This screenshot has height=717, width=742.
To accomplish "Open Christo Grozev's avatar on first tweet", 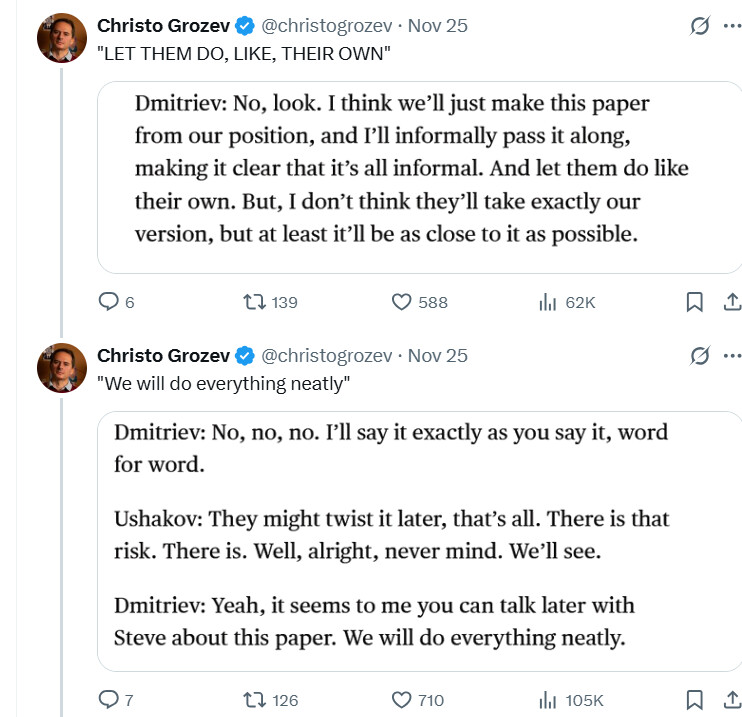I will point(61,39).
